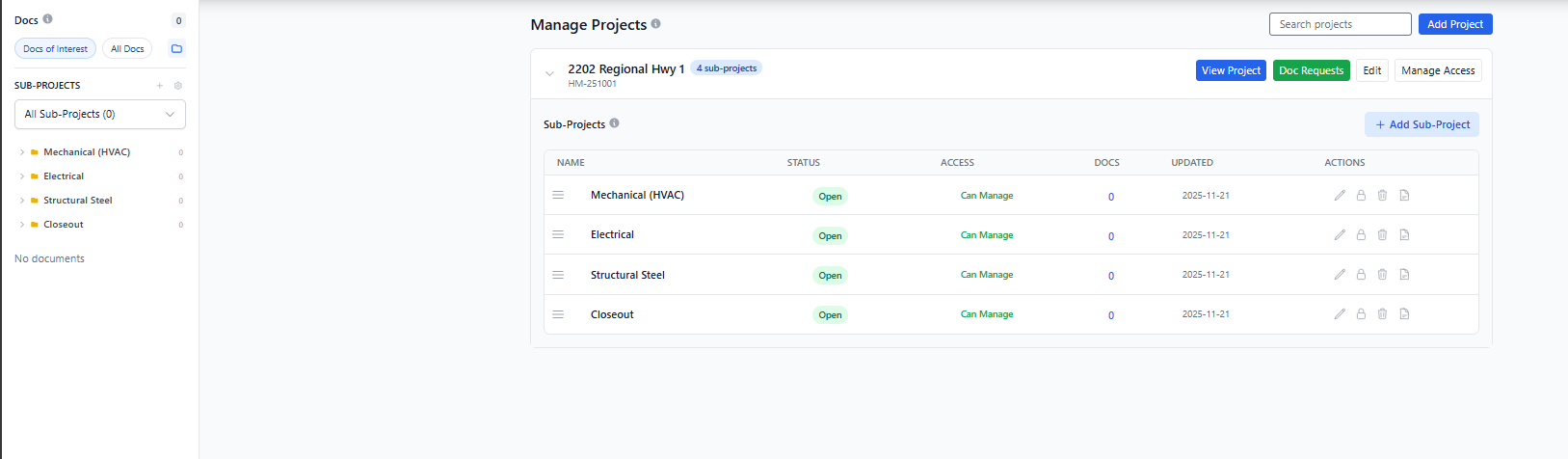Open the gear settings in SUB-PROJECTS sidebar header
The width and height of the screenshot is (1568, 459).
[178, 86]
